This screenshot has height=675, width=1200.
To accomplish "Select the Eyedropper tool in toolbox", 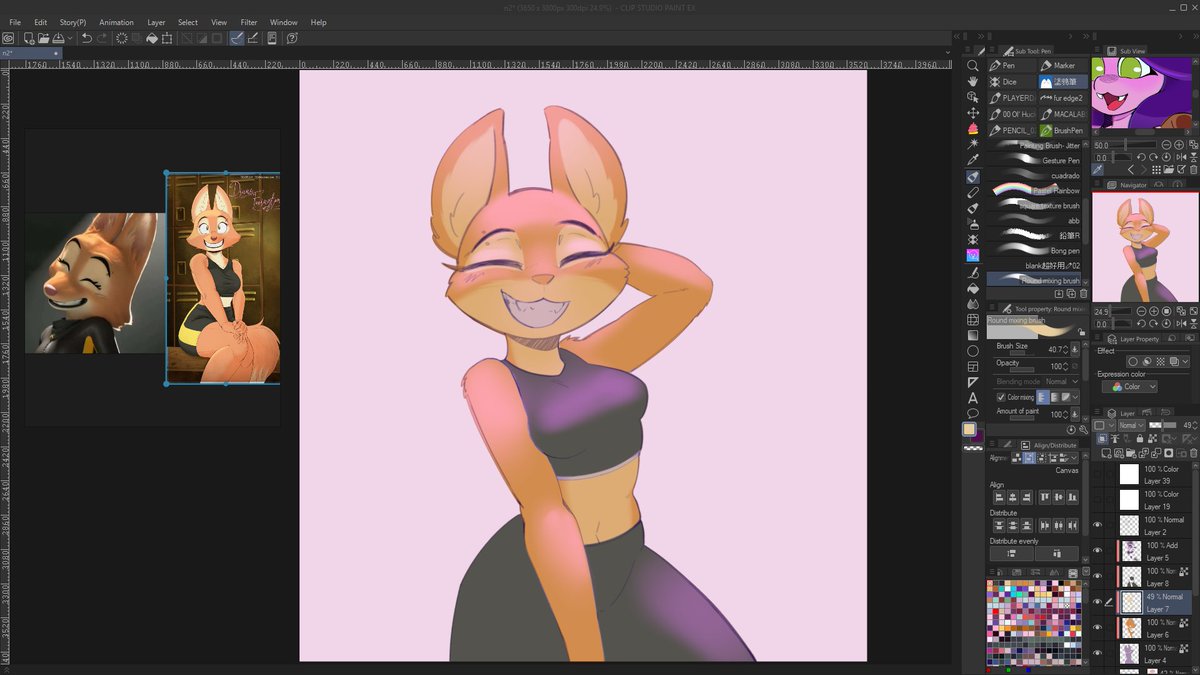I will (x=972, y=161).
